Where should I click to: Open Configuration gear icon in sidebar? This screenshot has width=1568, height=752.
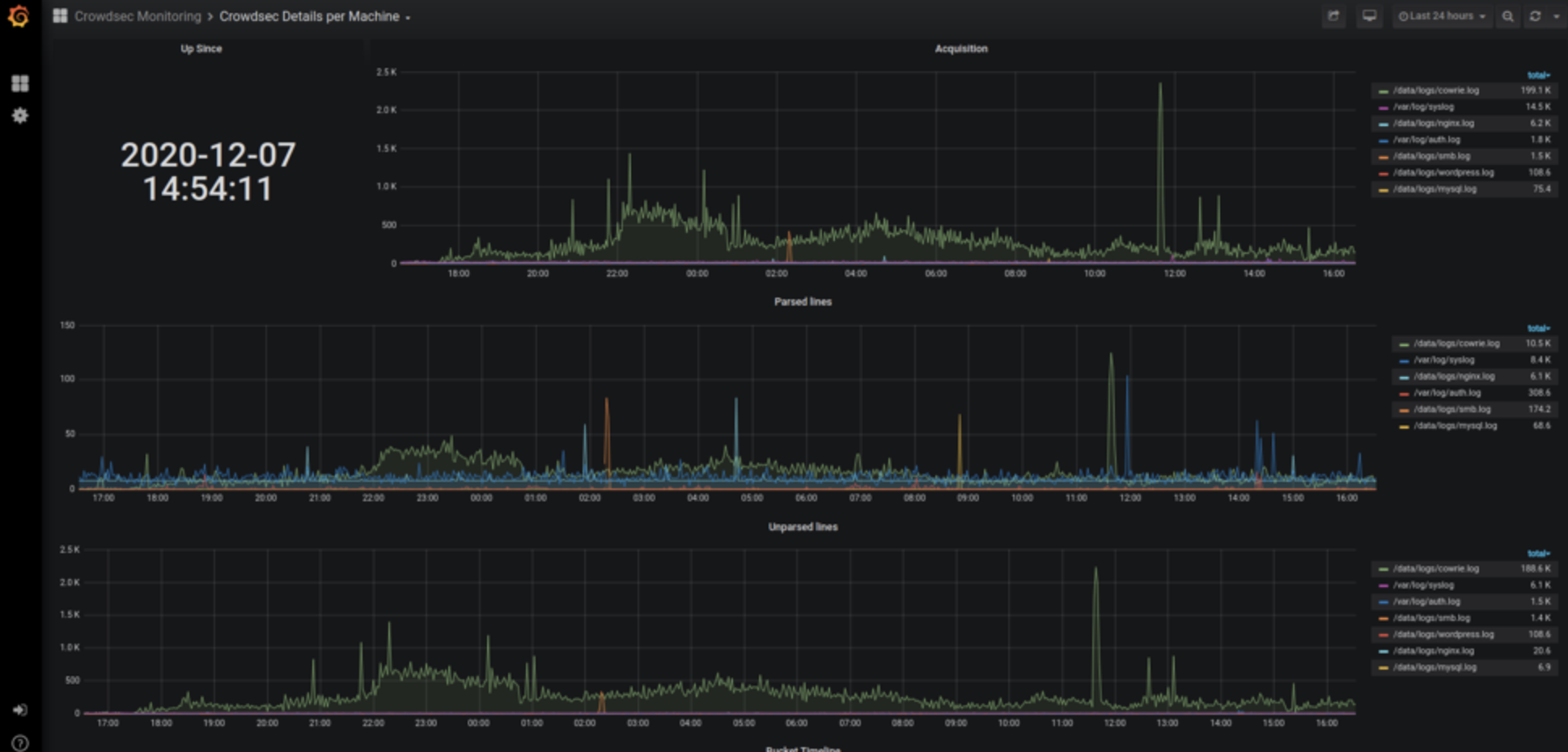(x=20, y=116)
